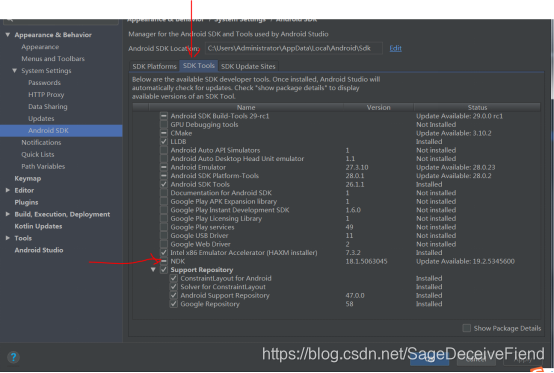Expand the Tools settings section
The width and height of the screenshot is (554, 373).
coord(8,238)
